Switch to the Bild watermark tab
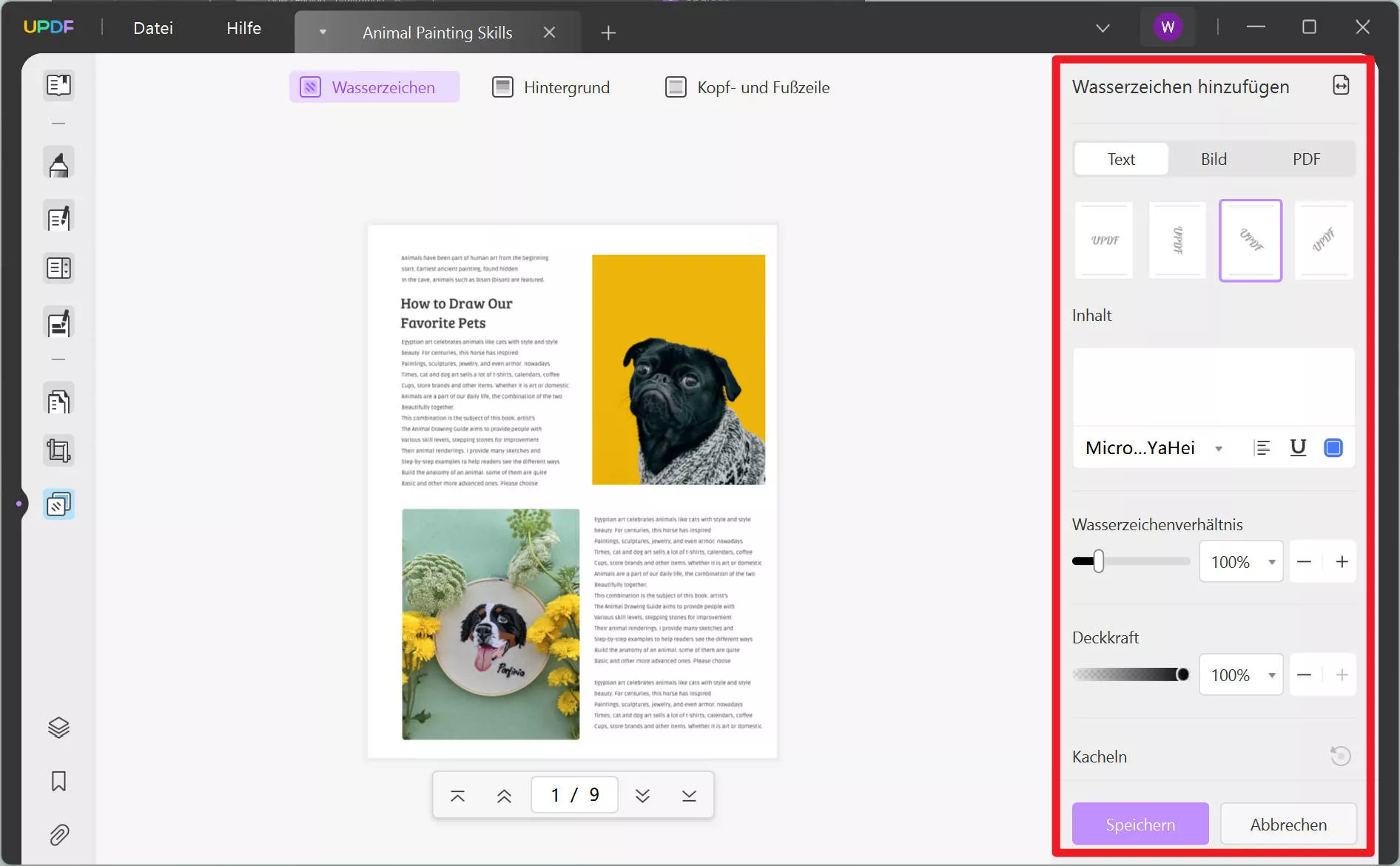The width and height of the screenshot is (1400, 866). click(1214, 158)
